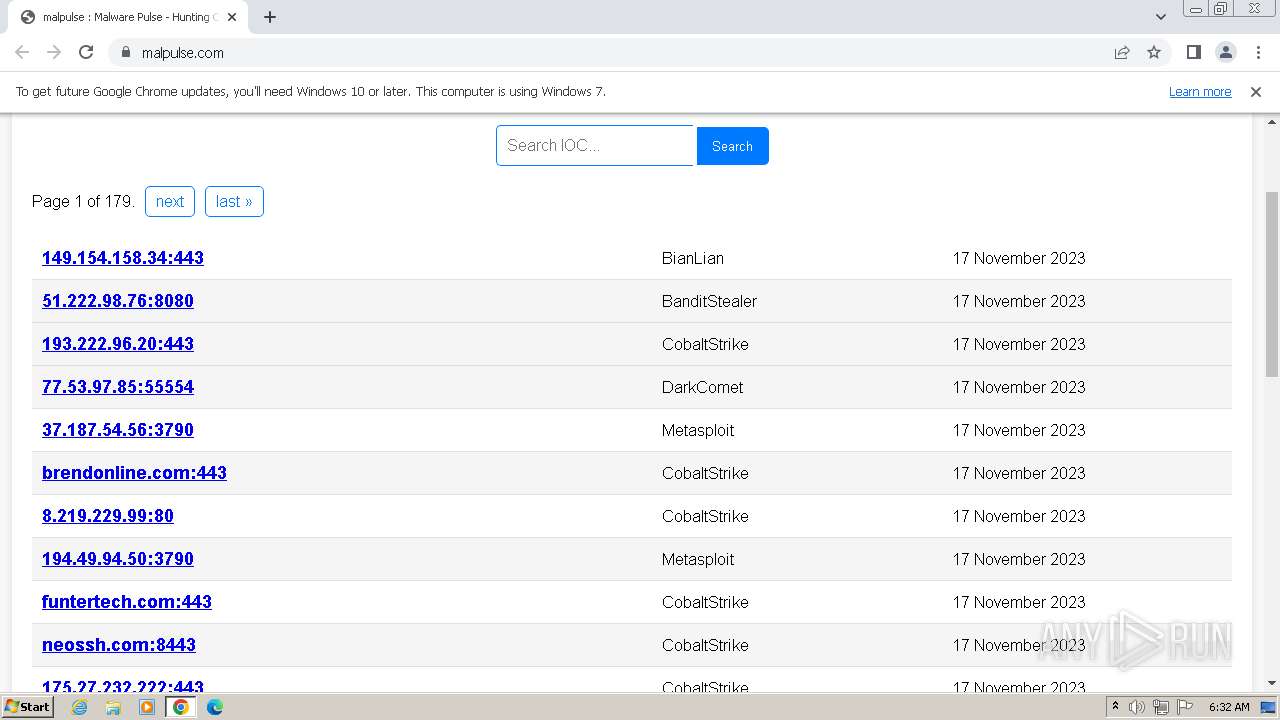Click the browser back arrow
The height and width of the screenshot is (720, 1280).
pos(22,52)
